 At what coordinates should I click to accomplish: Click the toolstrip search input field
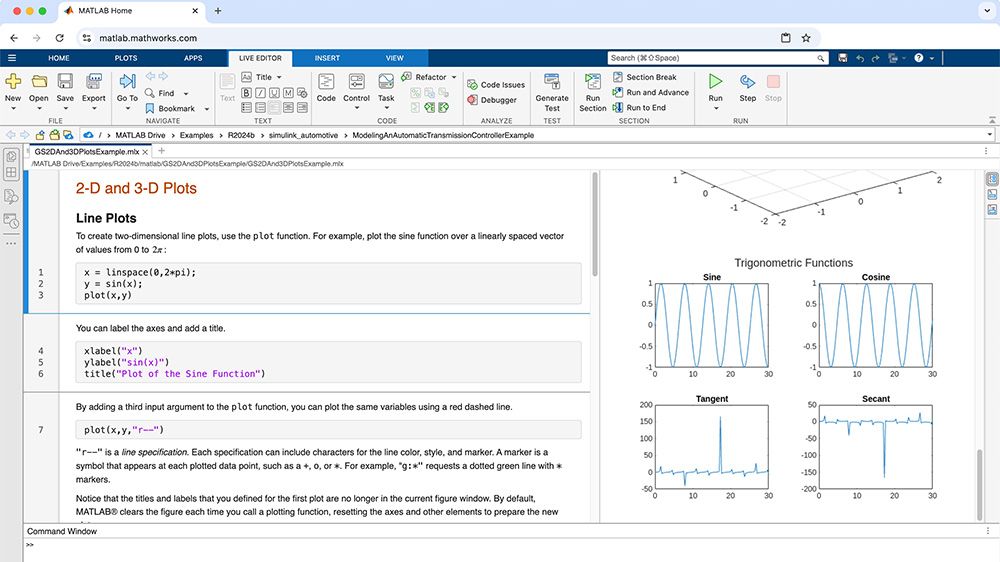pyautogui.click(x=718, y=58)
